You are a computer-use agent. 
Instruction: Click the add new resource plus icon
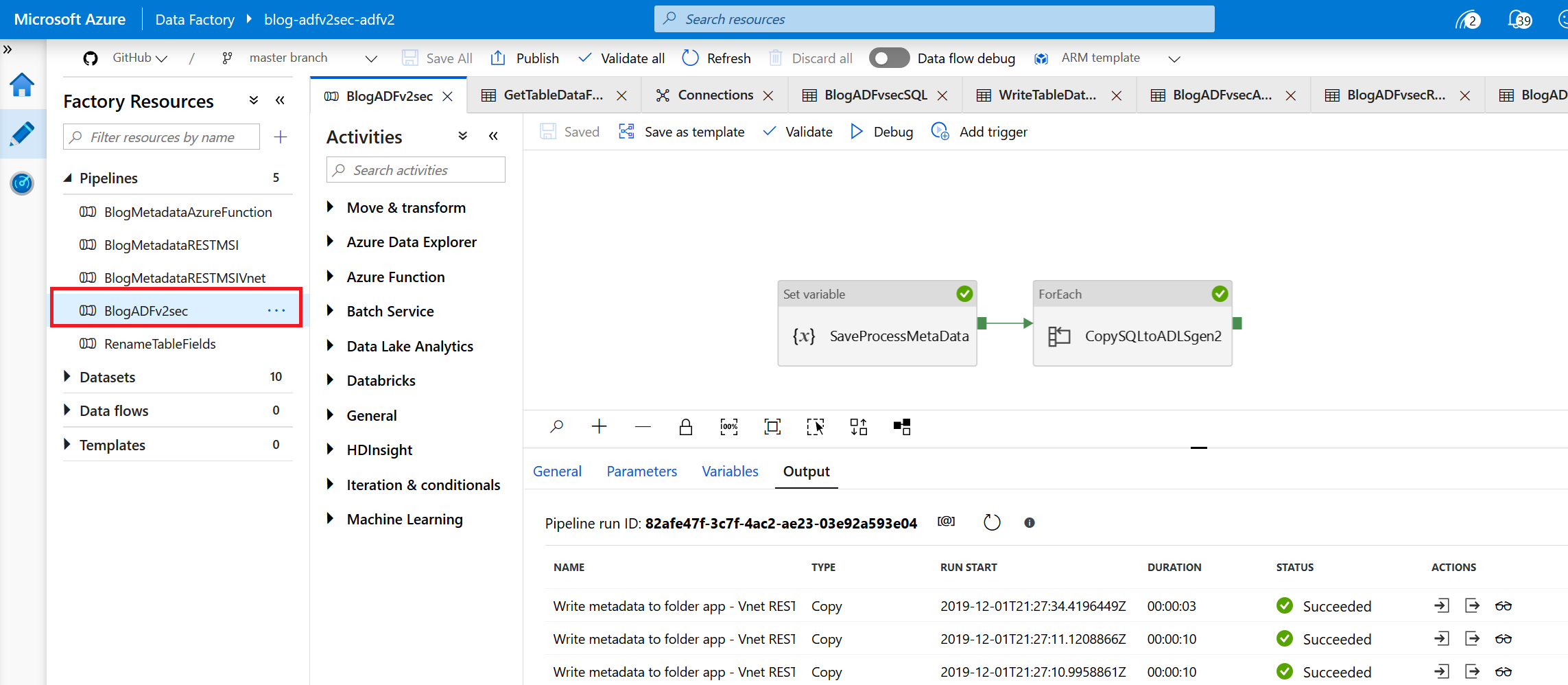(280, 137)
